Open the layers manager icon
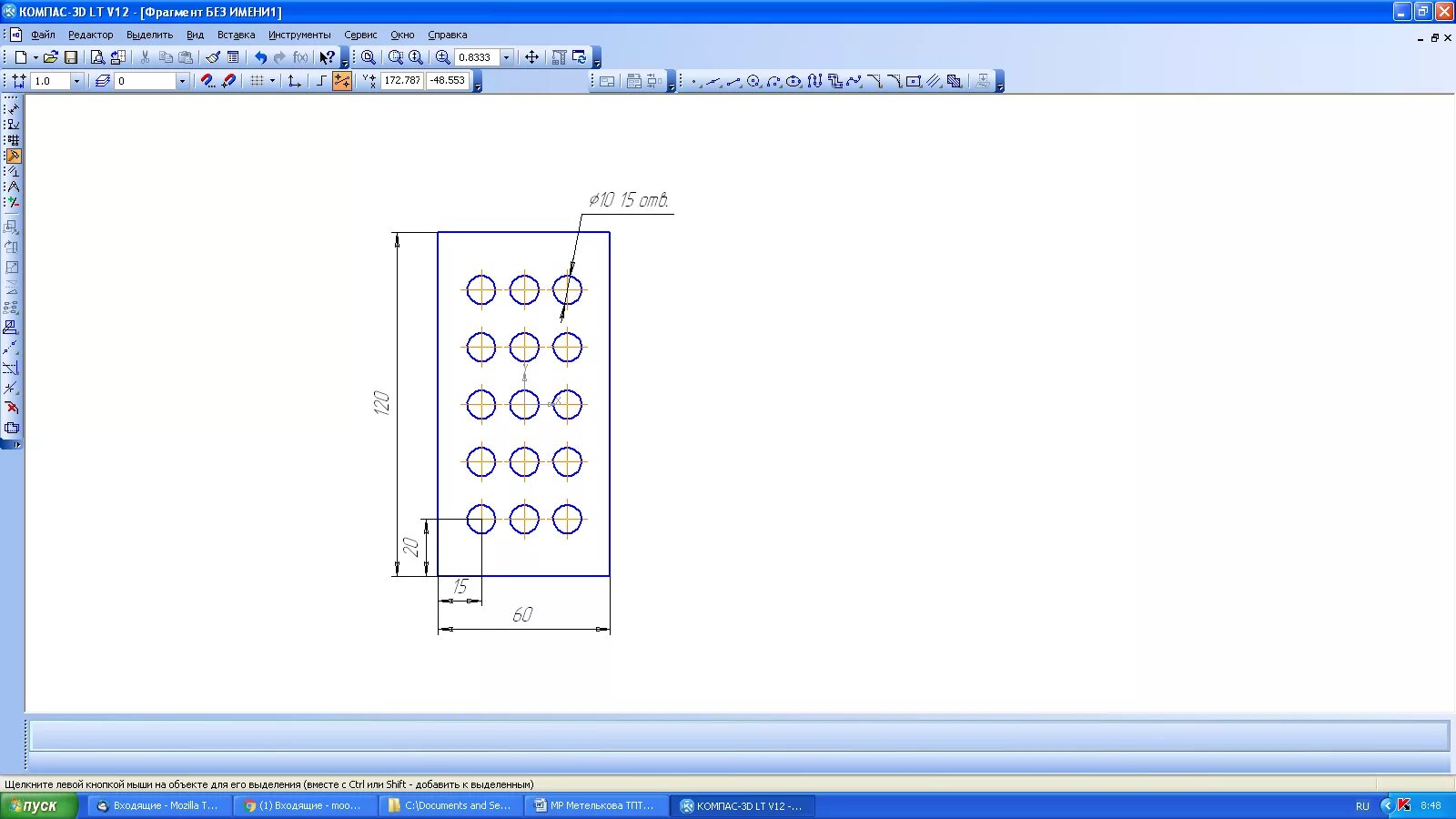 [103, 81]
